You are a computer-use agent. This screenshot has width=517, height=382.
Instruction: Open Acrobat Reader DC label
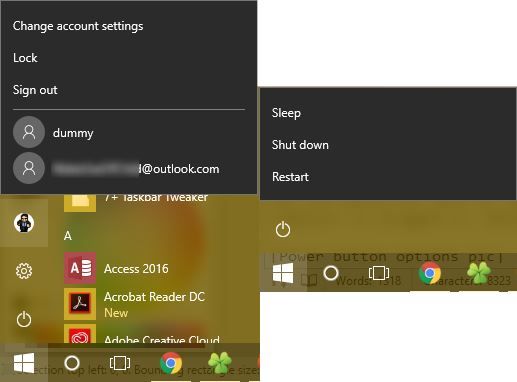(x=154, y=297)
